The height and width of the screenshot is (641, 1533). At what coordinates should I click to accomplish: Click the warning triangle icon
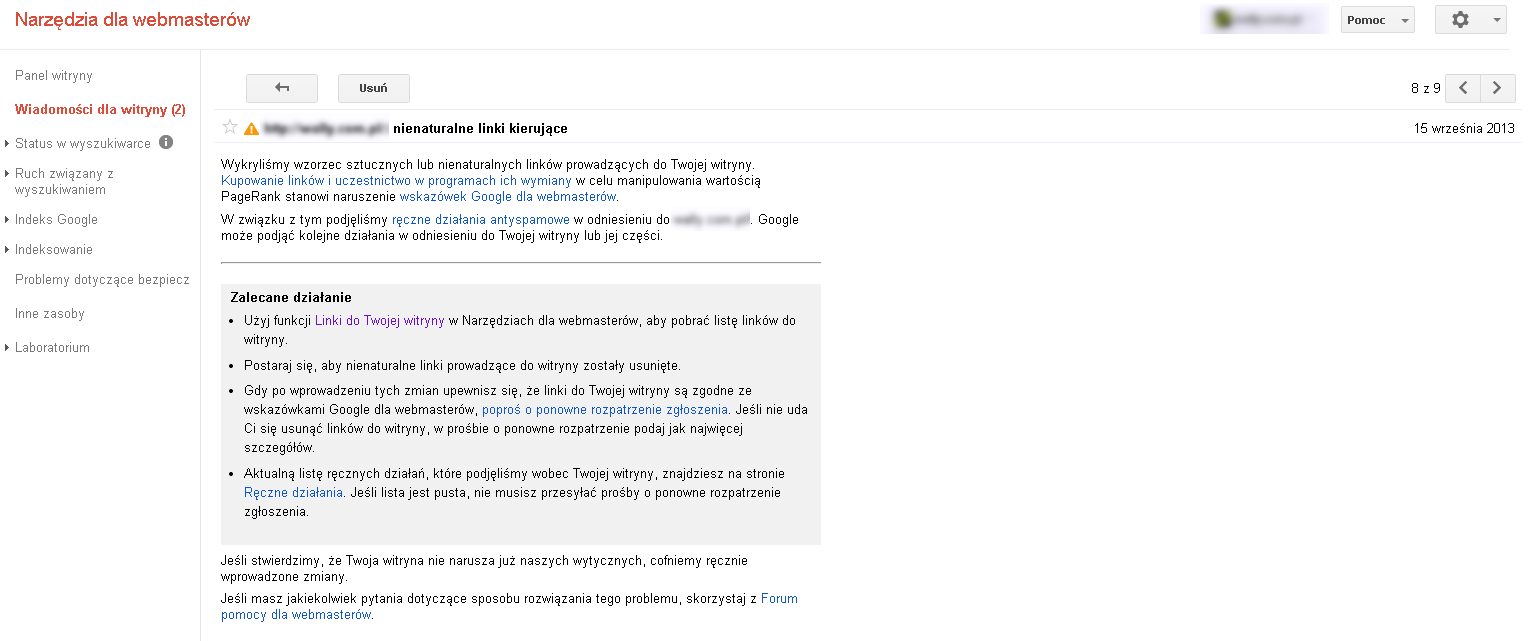[251, 128]
